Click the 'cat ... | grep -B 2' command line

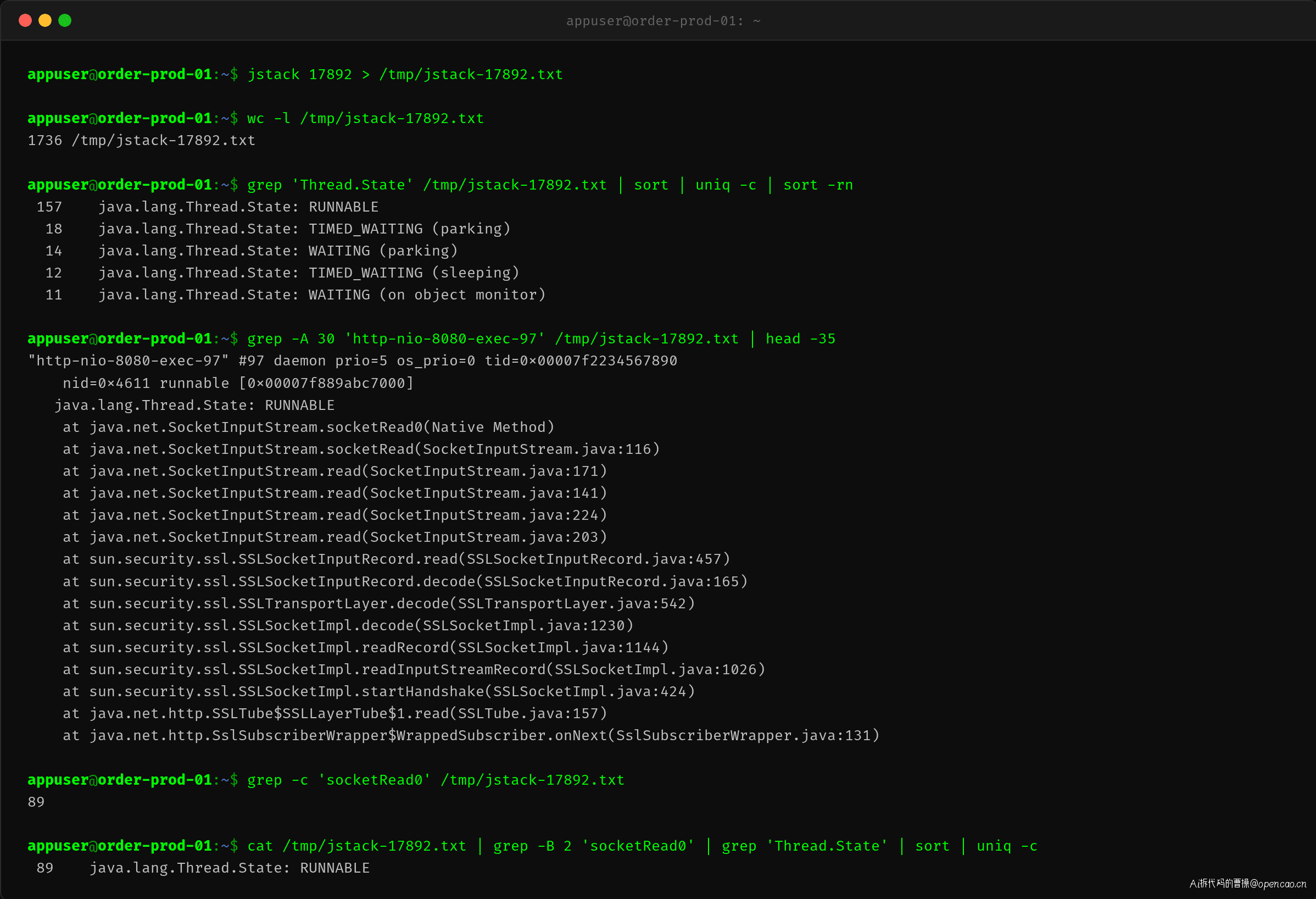pyautogui.click(x=642, y=846)
